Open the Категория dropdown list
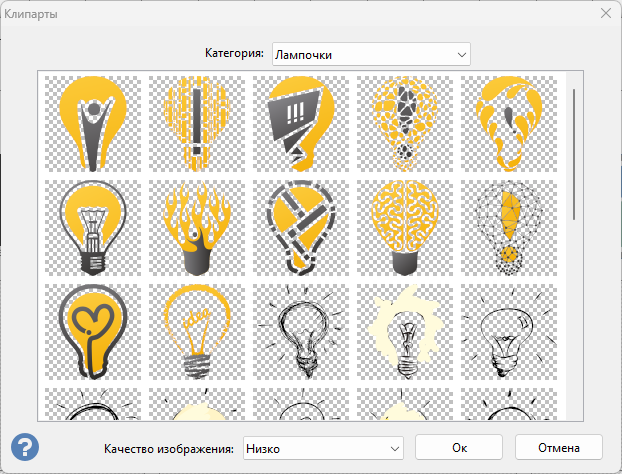Viewport: 622px width, 474px height. coord(370,53)
